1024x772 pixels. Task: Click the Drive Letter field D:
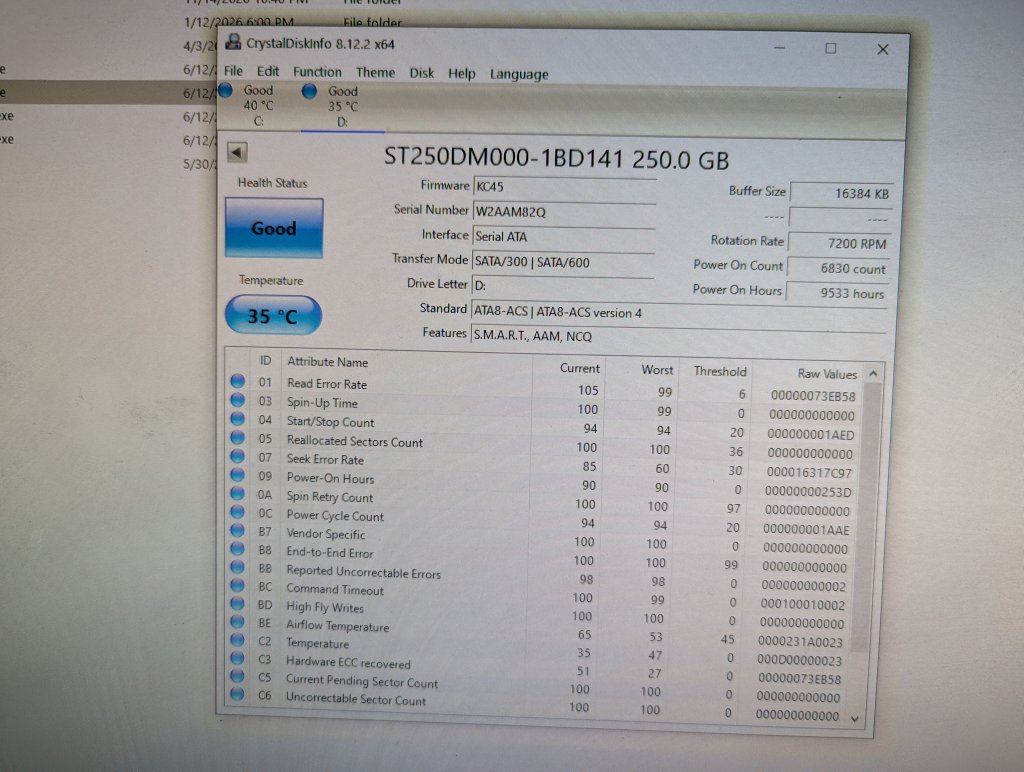click(562, 286)
